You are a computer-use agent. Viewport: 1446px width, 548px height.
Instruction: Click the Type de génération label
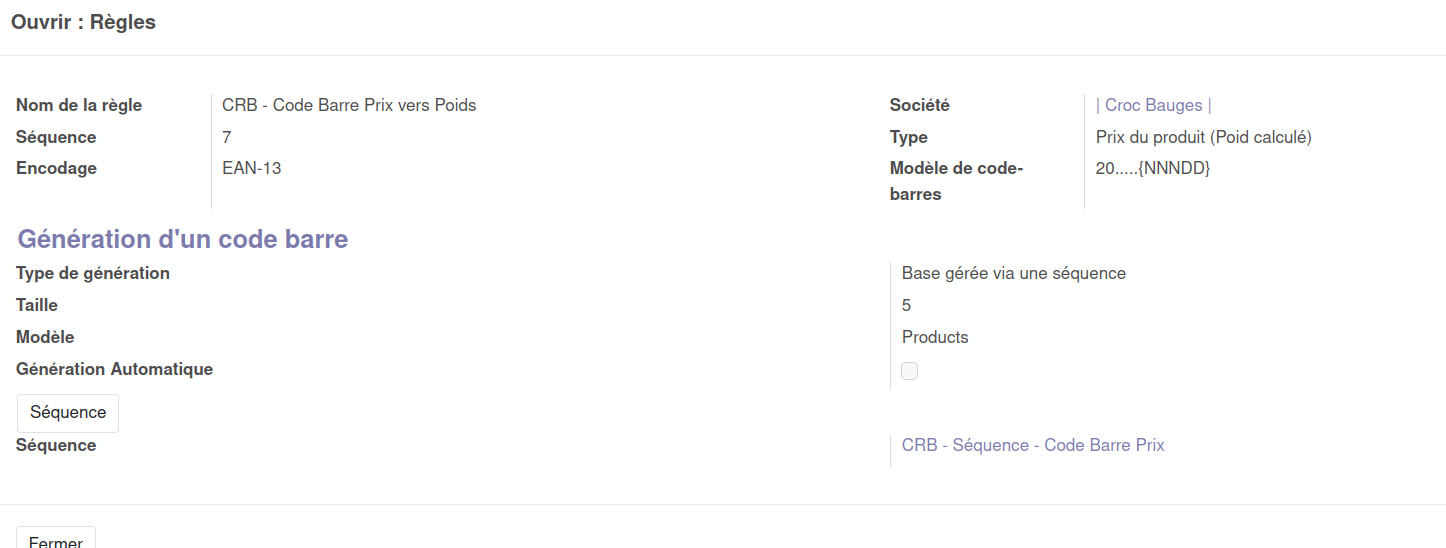pyautogui.click(x=93, y=273)
